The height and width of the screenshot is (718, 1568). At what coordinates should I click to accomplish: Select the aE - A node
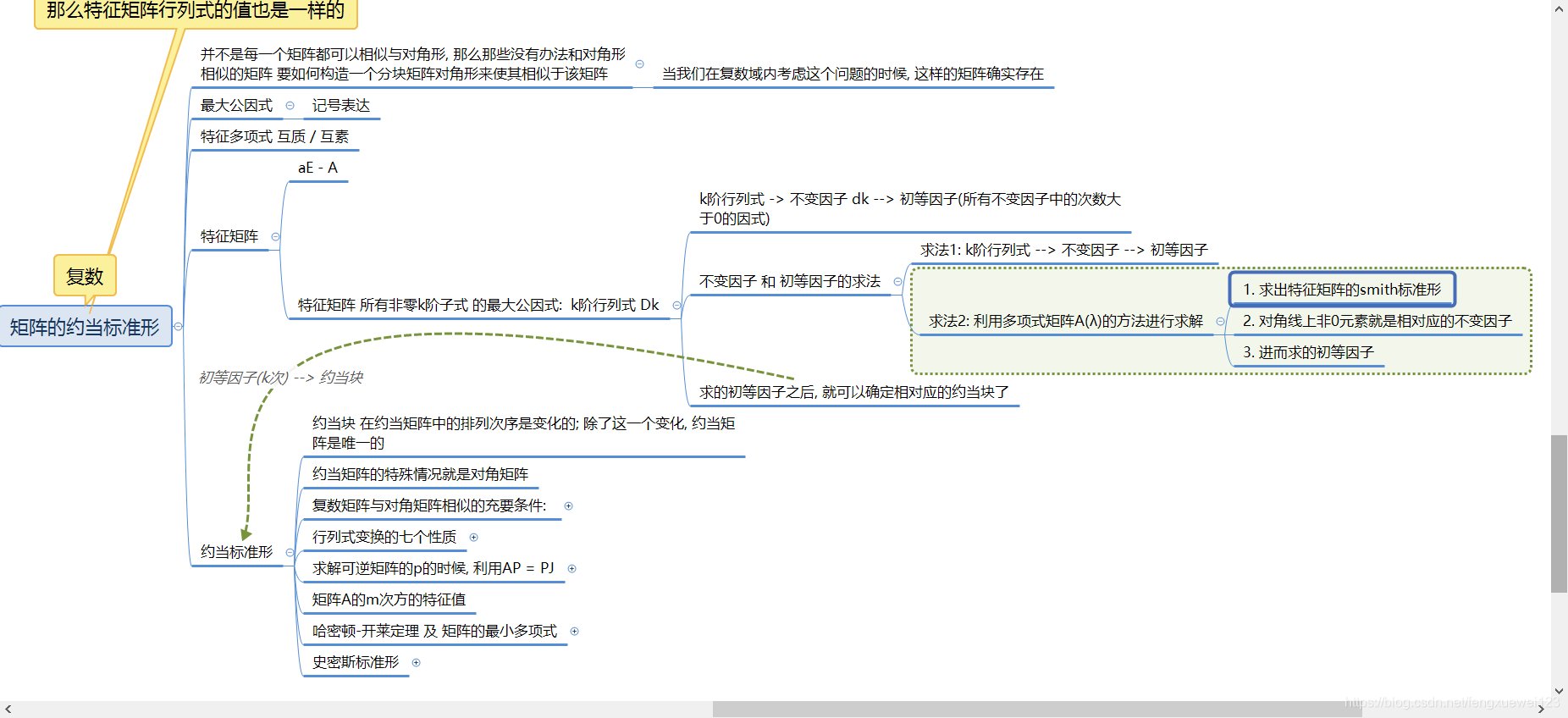click(x=318, y=168)
